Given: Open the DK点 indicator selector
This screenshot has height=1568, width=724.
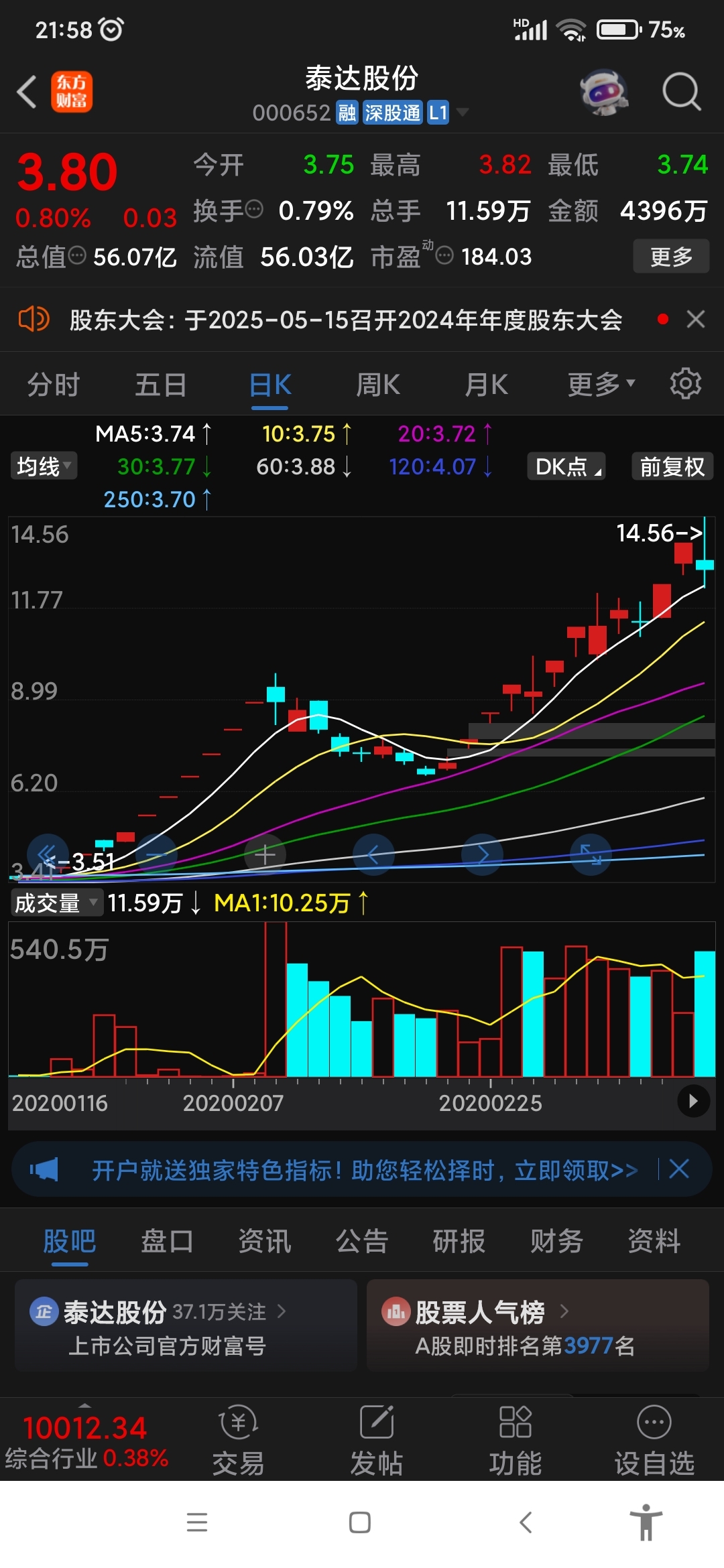Looking at the screenshot, I should 567,466.
